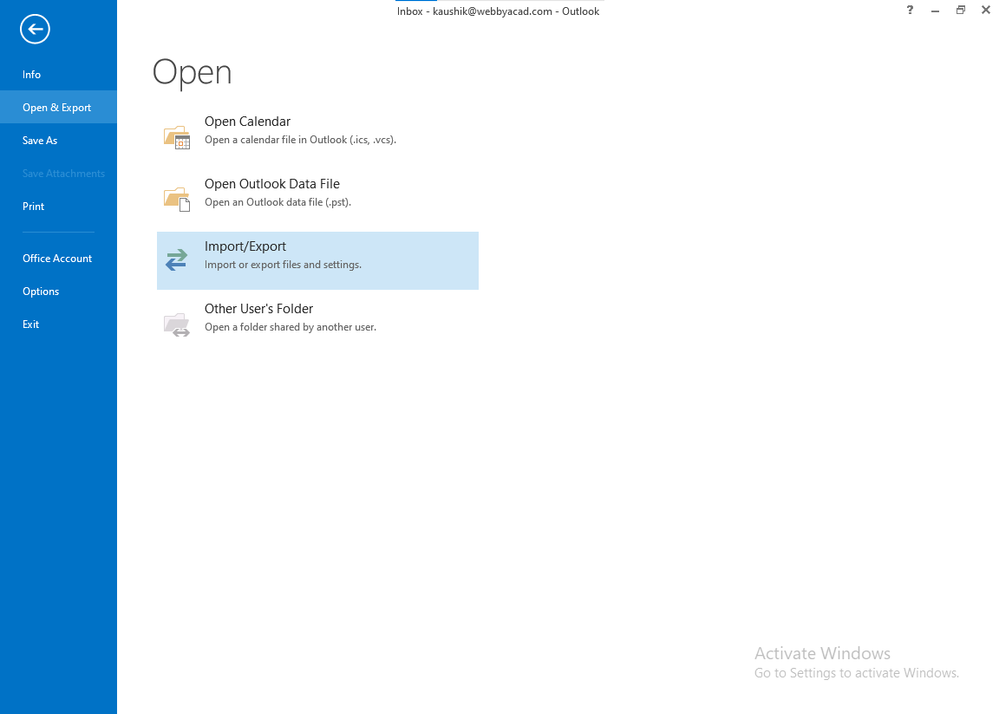Restore down the Outlook window

coord(960,10)
